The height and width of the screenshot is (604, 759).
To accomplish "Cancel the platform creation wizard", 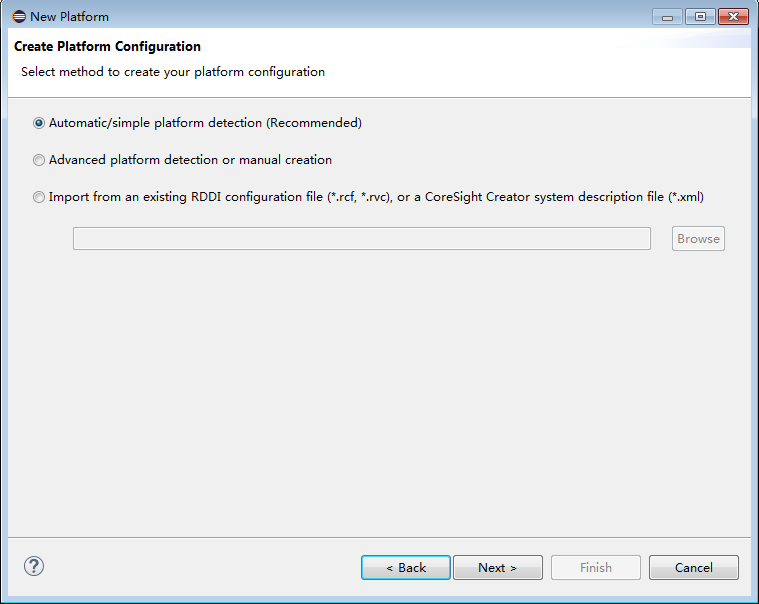I will pyautogui.click(x=693, y=567).
